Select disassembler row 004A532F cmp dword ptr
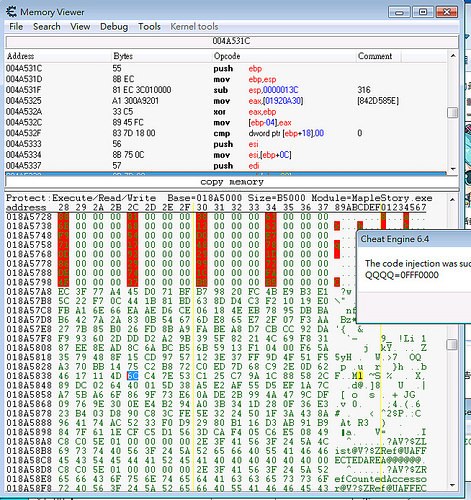Viewport: 471px width, 500px height. pos(226,133)
